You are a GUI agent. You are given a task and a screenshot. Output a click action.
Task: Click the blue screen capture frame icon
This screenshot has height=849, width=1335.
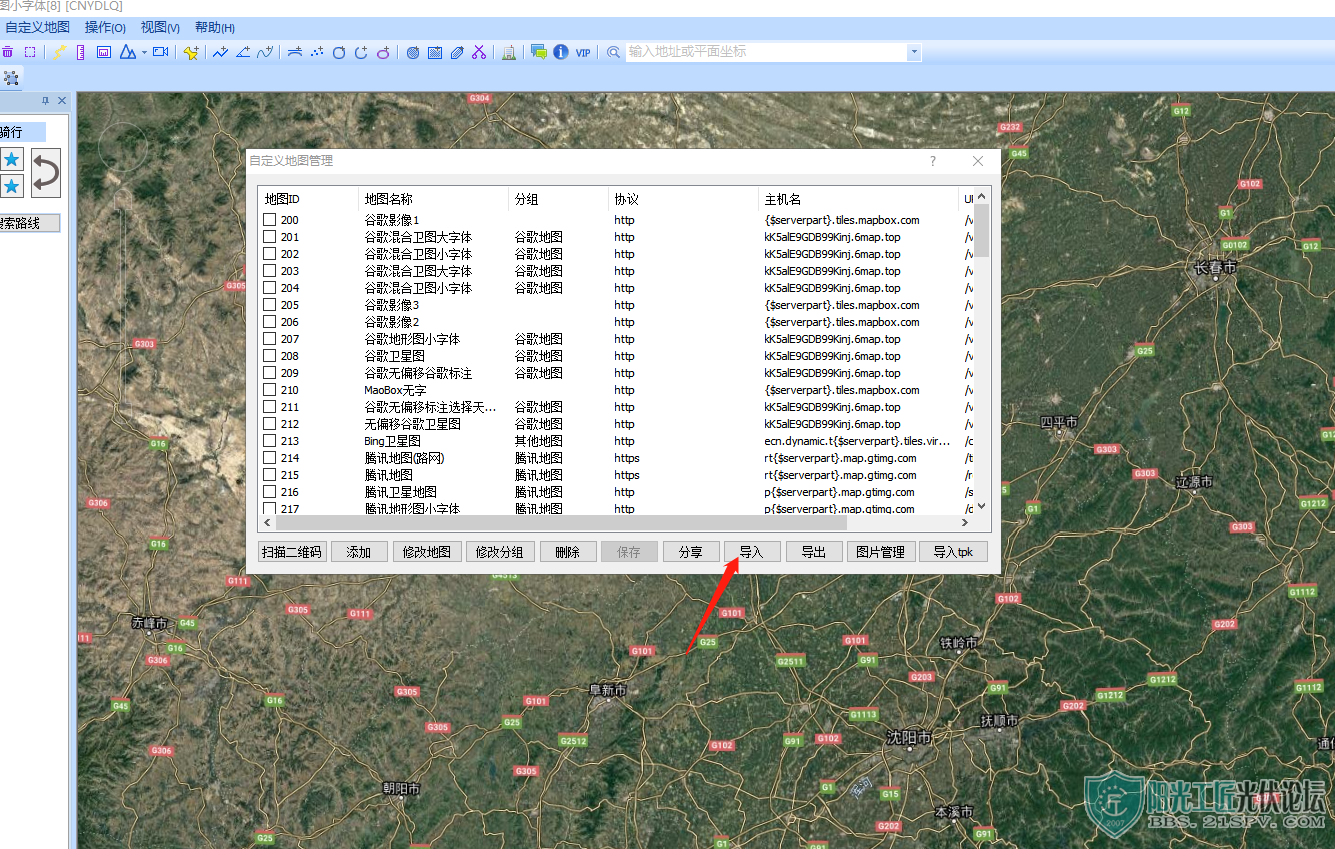click(x=103, y=52)
